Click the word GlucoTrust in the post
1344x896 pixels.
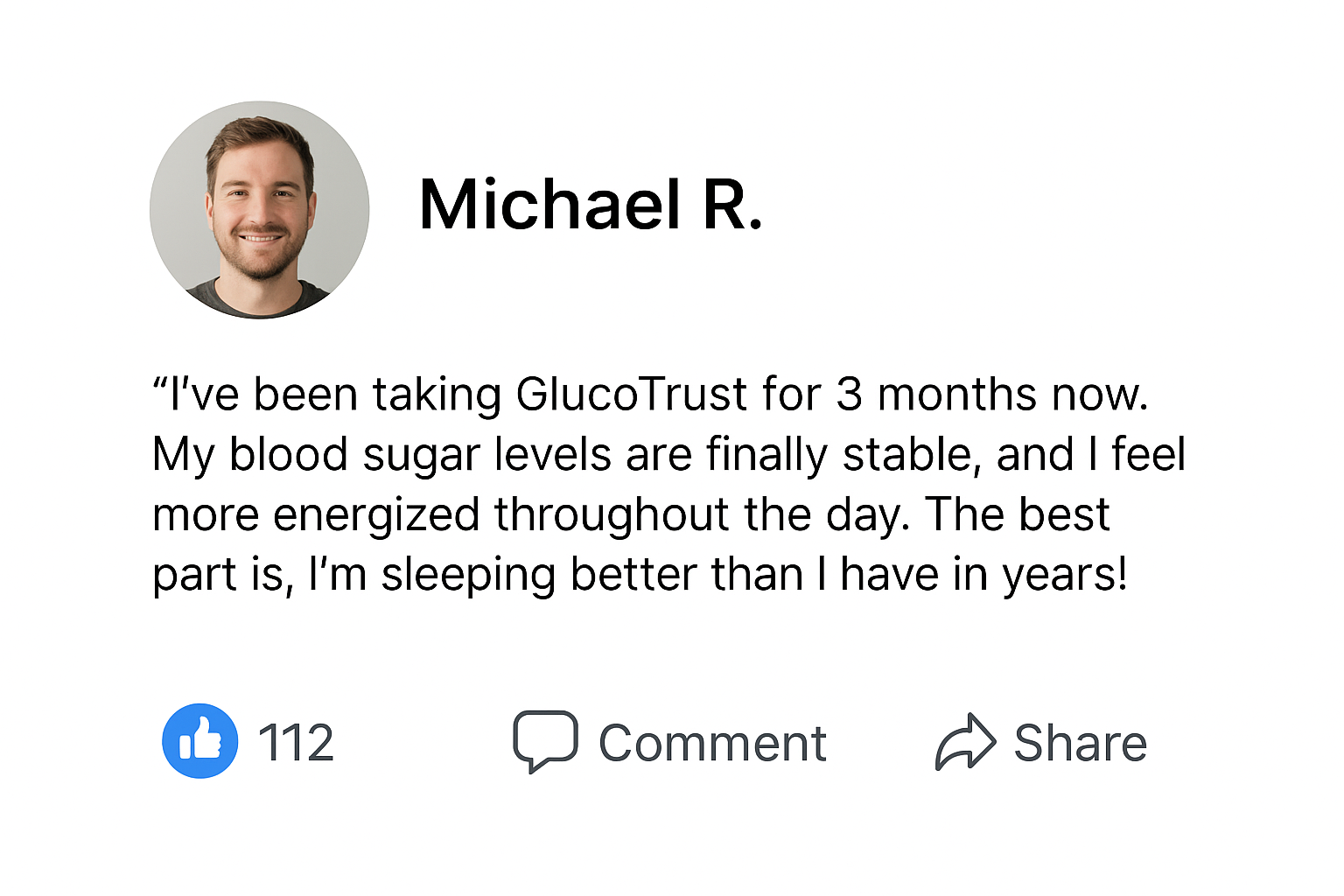tap(632, 394)
